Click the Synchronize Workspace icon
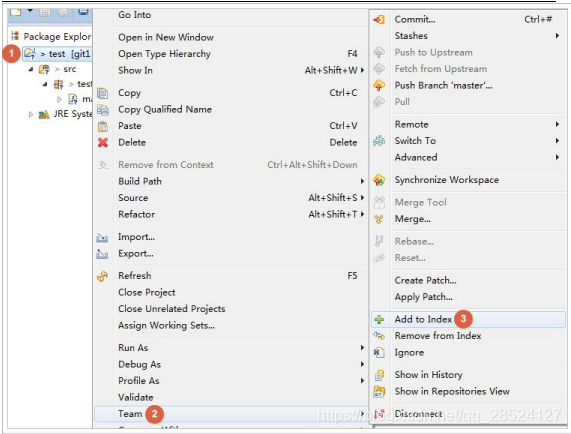The width and height of the screenshot is (571, 434). (x=379, y=180)
